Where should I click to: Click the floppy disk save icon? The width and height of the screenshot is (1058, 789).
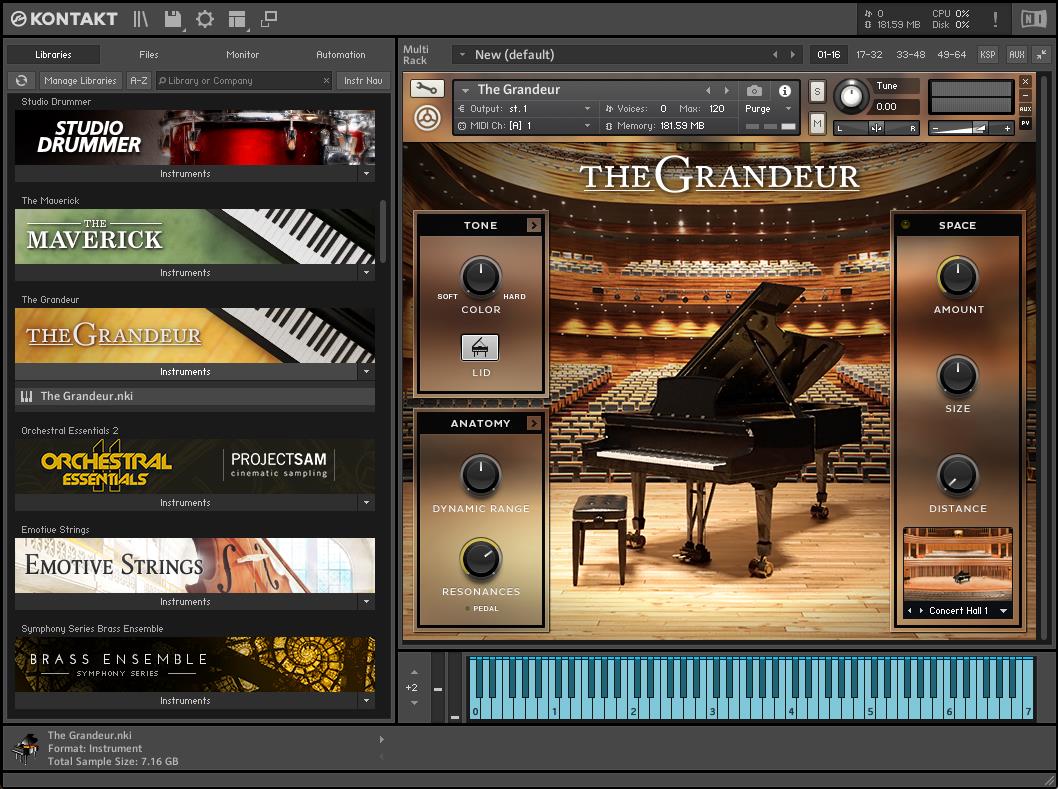(x=173, y=19)
